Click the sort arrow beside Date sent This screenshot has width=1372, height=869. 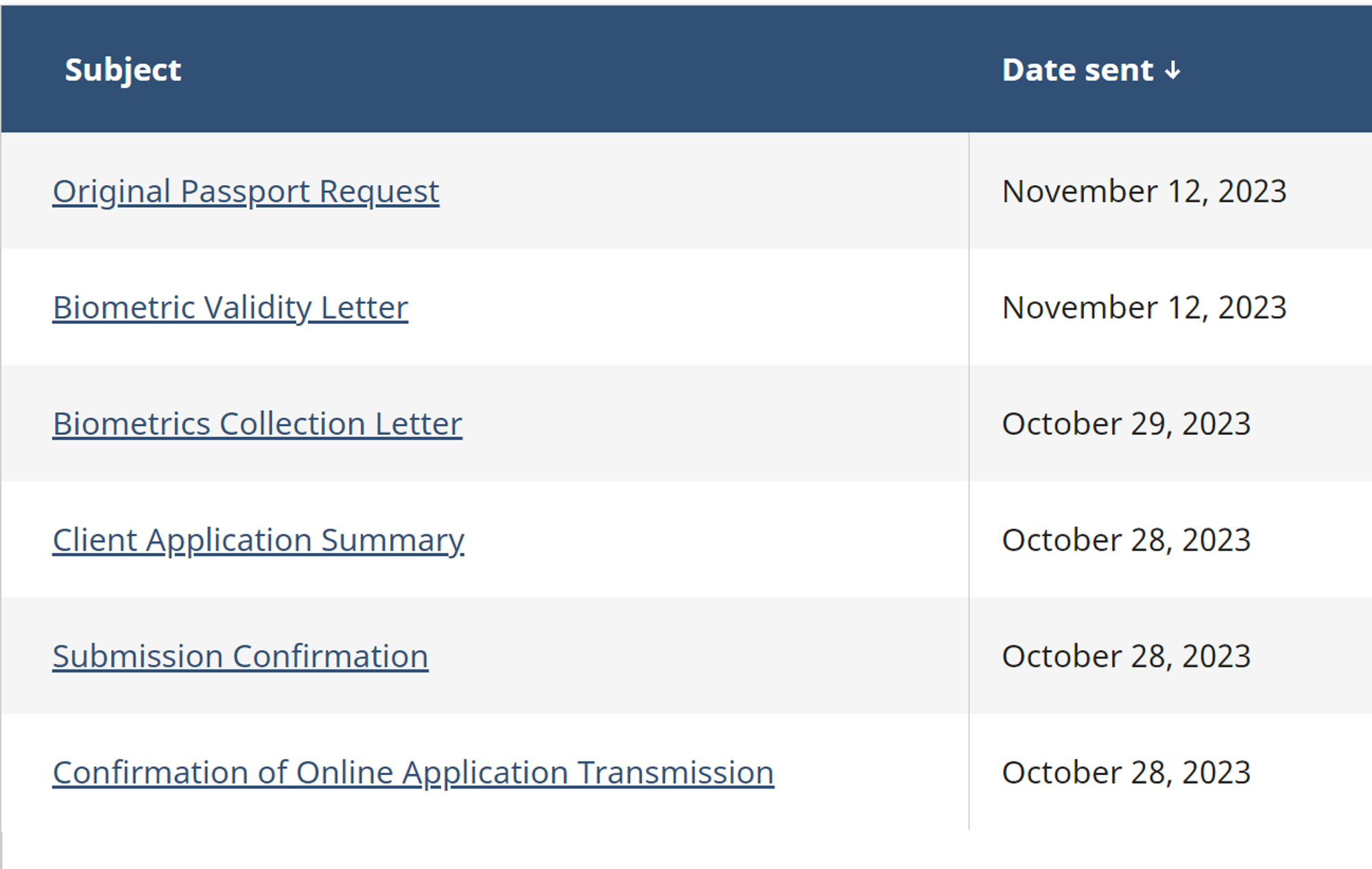click(x=1173, y=70)
